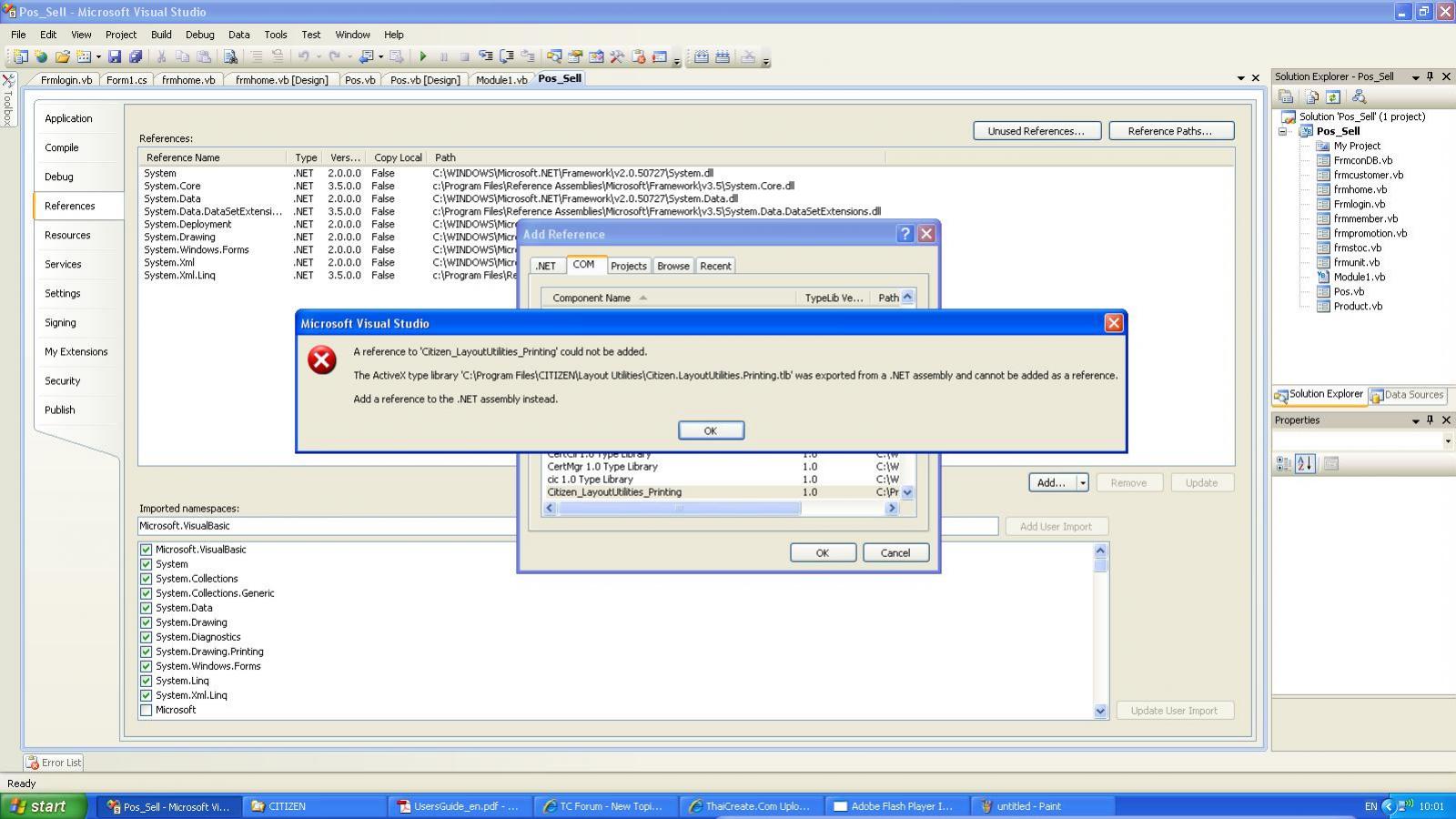The width and height of the screenshot is (1456, 819).
Task: Click OK in Add Reference dialog
Action: click(822, 552)
